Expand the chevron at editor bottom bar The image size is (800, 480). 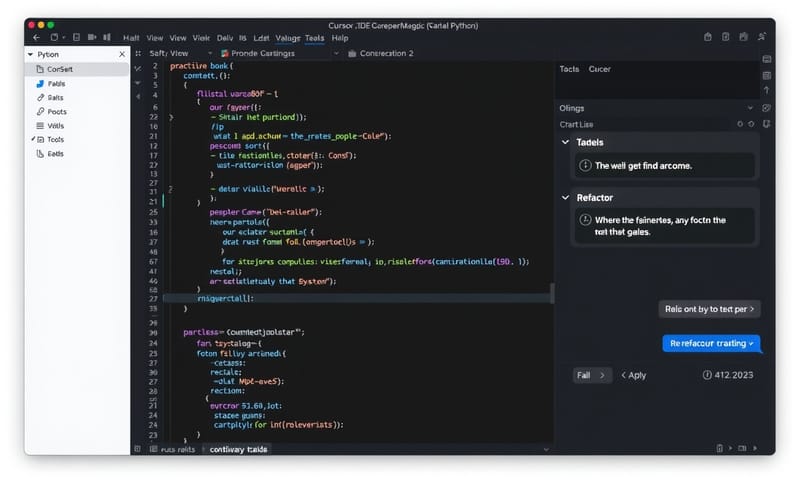tap(546, 449)
